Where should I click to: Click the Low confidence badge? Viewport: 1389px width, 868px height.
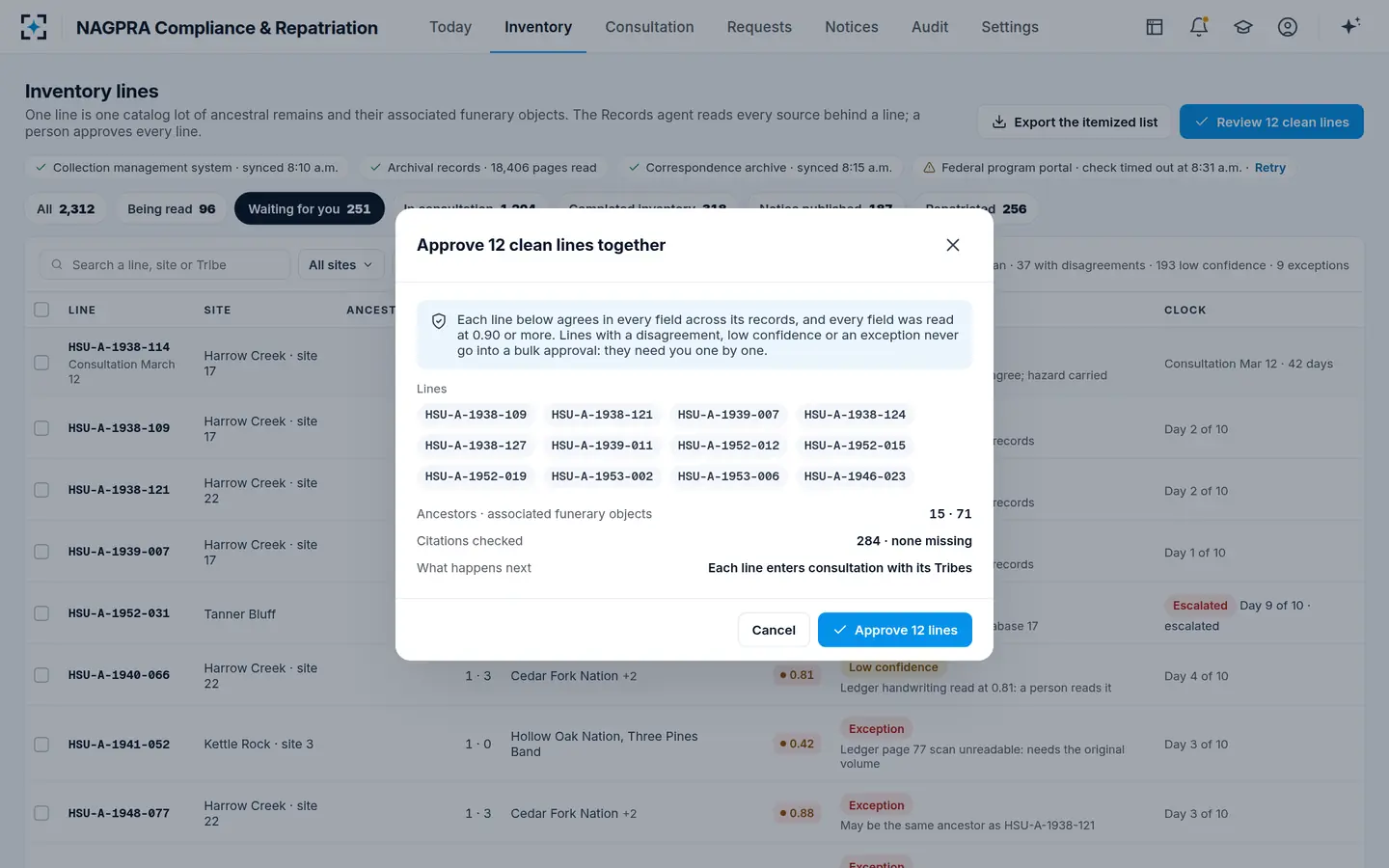893,667
